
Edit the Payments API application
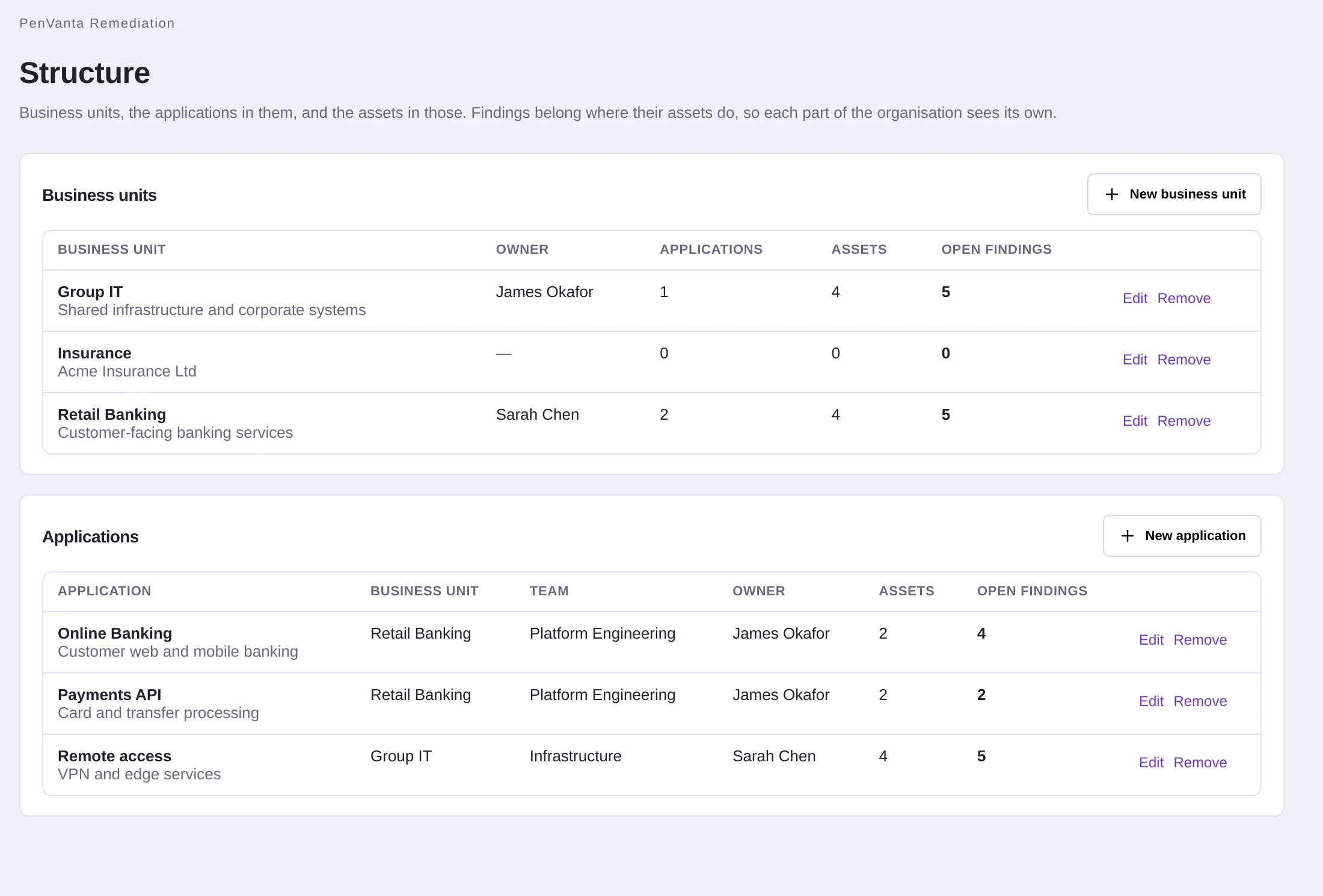(x=1151, y=701)
